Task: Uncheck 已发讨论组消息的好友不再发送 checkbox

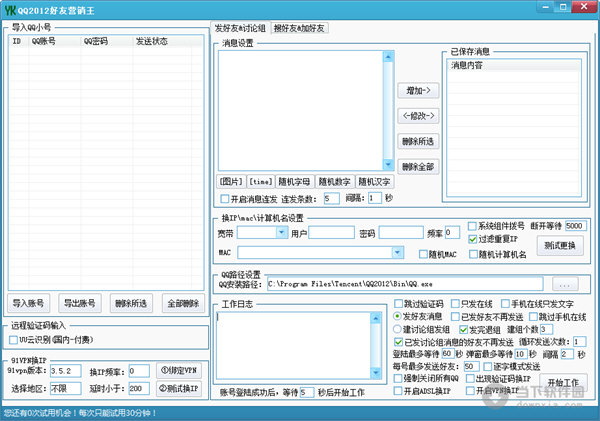Action: [x=398, y=342]
